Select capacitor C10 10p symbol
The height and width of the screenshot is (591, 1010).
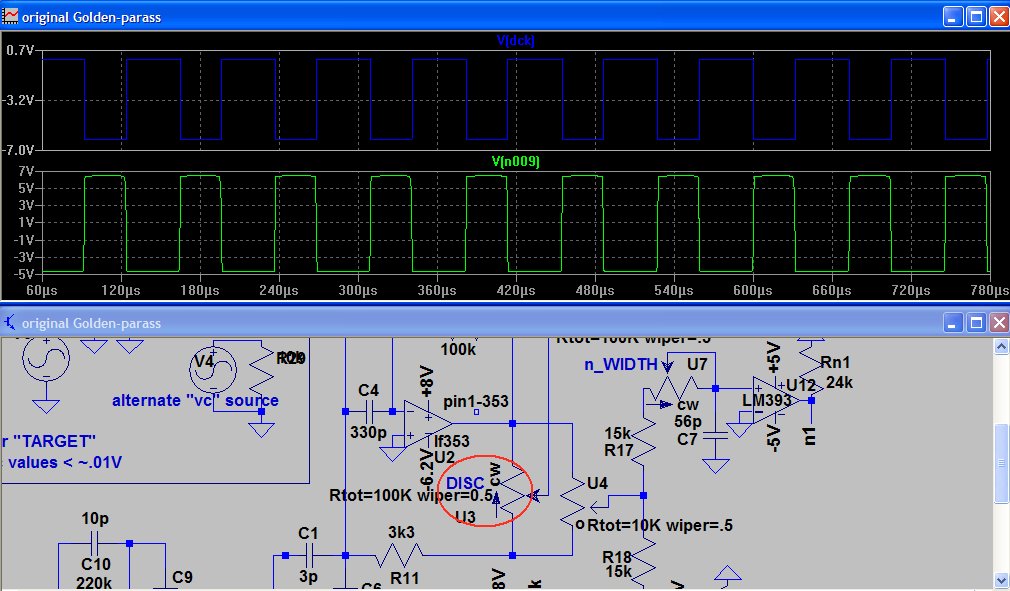(x=95, y=543)
